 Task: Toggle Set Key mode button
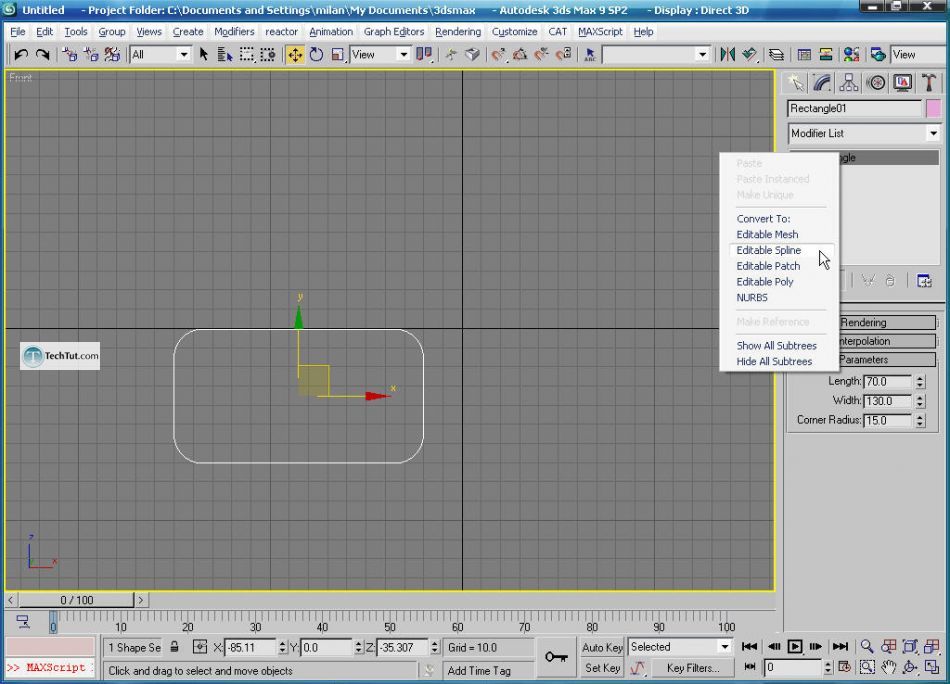(x=602, y=668)
